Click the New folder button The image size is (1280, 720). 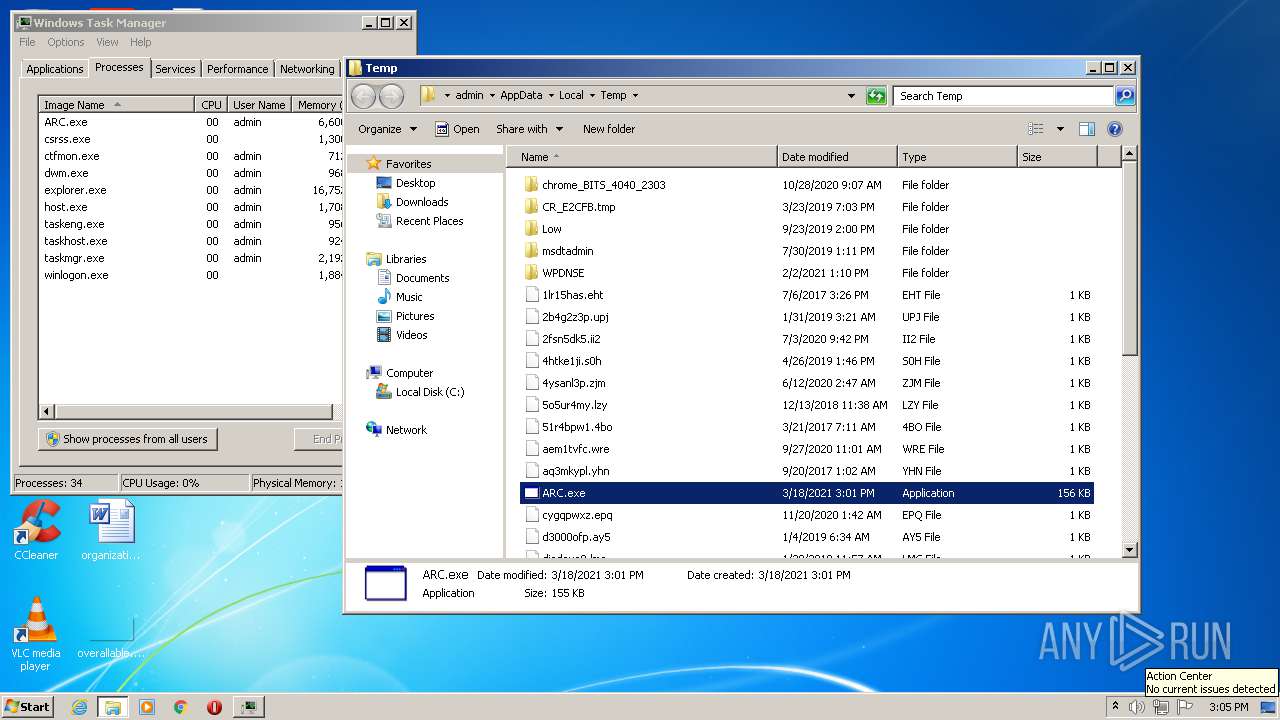point(609,129)
